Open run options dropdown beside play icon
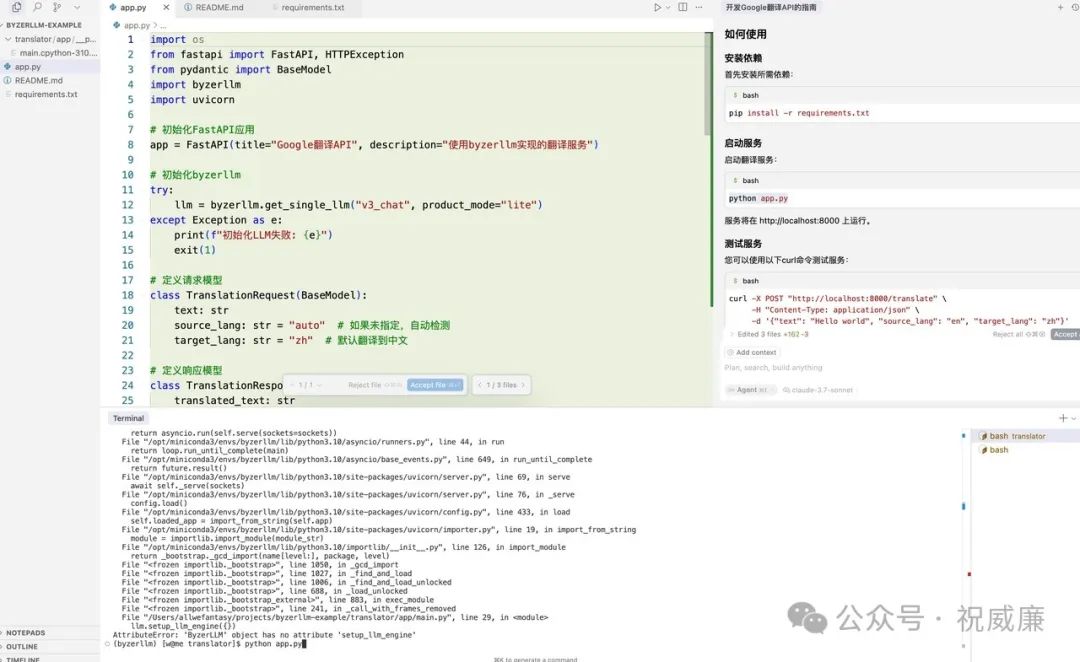 (x=668, y=8)
